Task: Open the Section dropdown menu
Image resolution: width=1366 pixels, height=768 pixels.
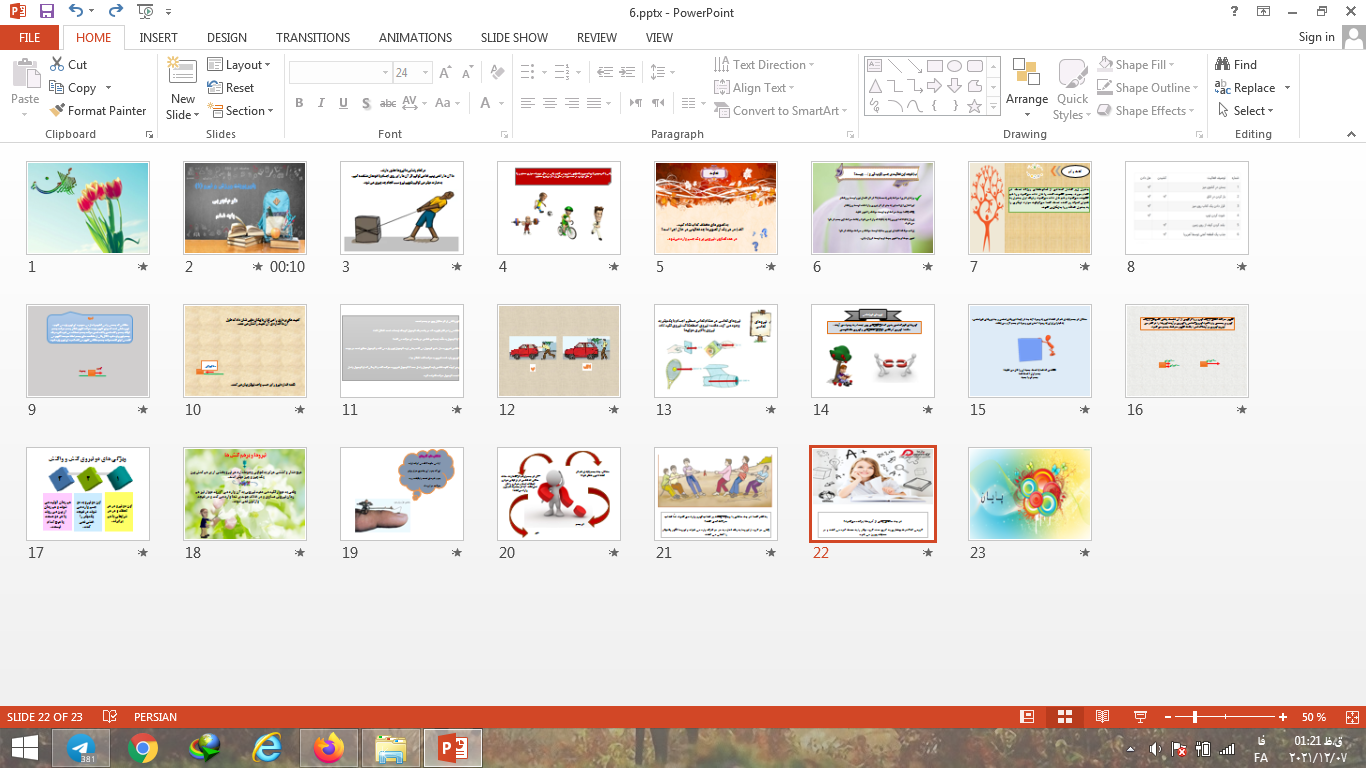Action: tap(241, 111)
